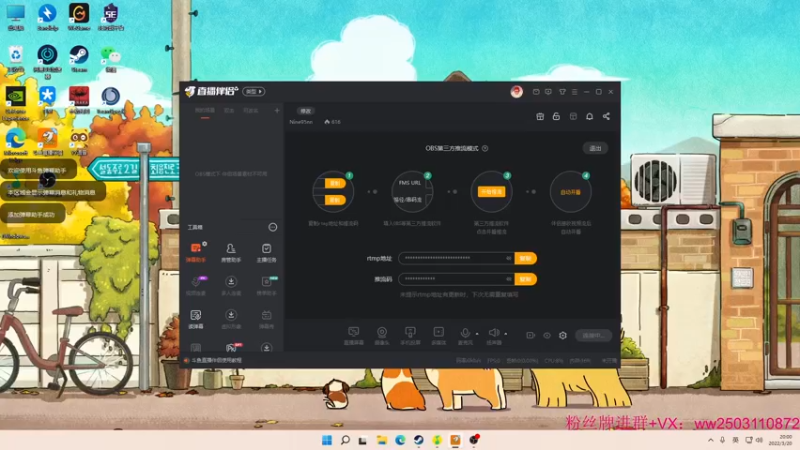800x450 pixels.
Task: Click the skin shirt icon in title bar
Action: 562,92
